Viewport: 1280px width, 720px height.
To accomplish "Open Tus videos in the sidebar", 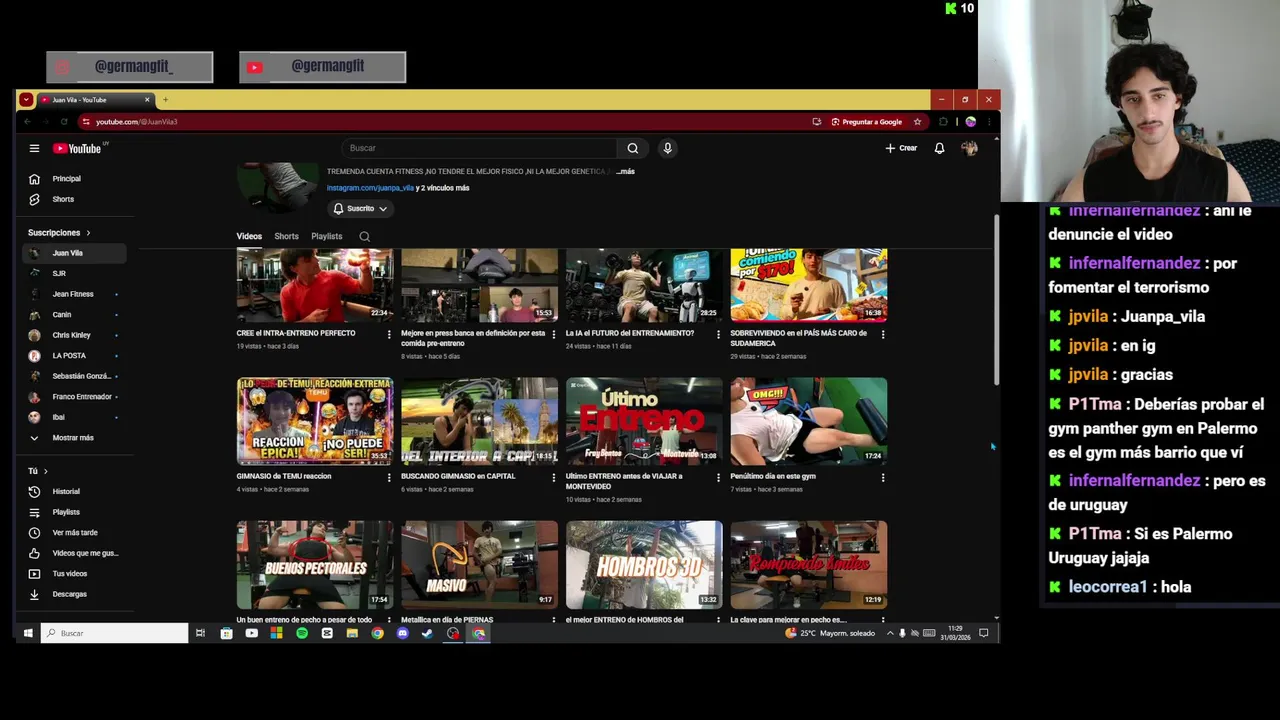I will pyautogui.click(x=75, y=574).
